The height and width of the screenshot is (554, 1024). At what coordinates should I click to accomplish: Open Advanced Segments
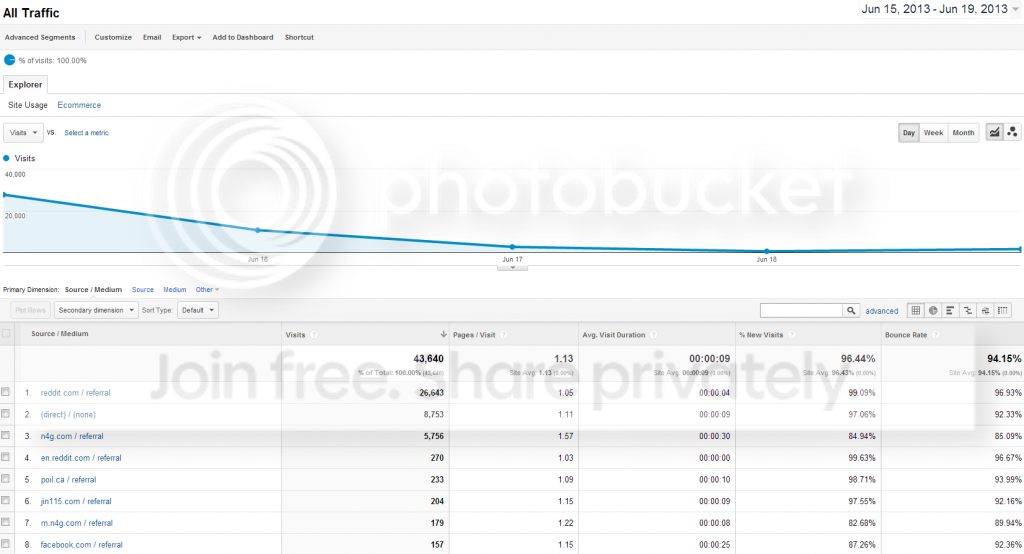click(x=40, y=37)
